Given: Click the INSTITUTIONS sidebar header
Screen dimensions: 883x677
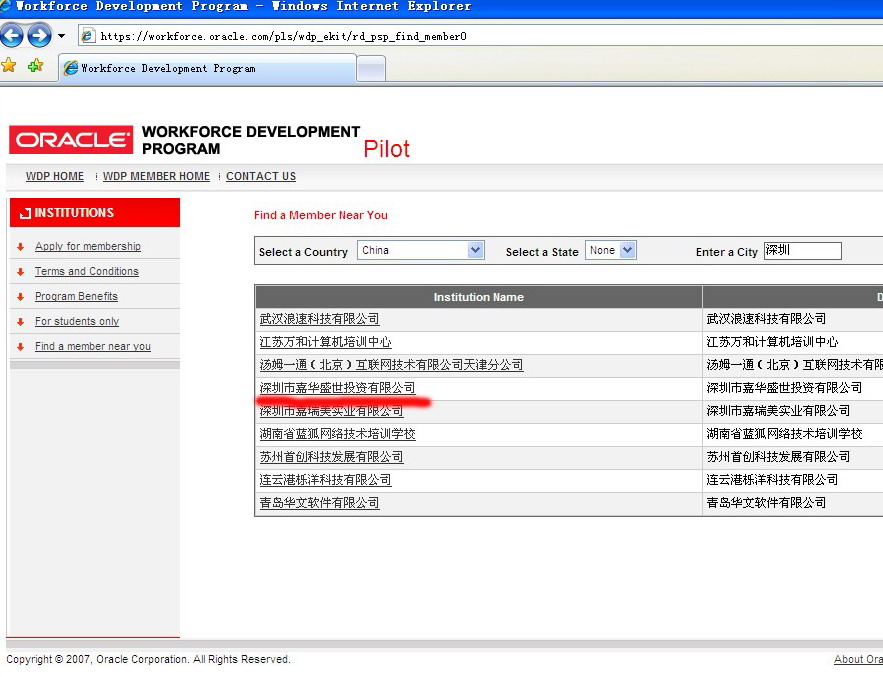Looking at the screenshot, I should 95,212.
